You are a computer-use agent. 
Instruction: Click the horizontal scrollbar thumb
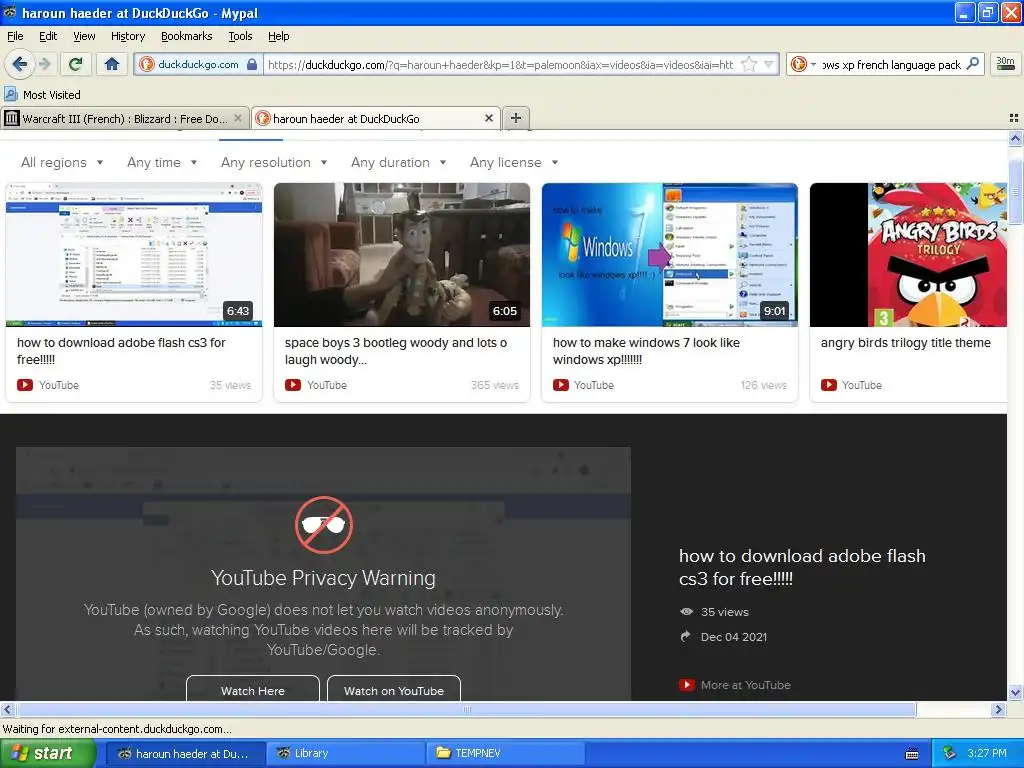[466, 709]
